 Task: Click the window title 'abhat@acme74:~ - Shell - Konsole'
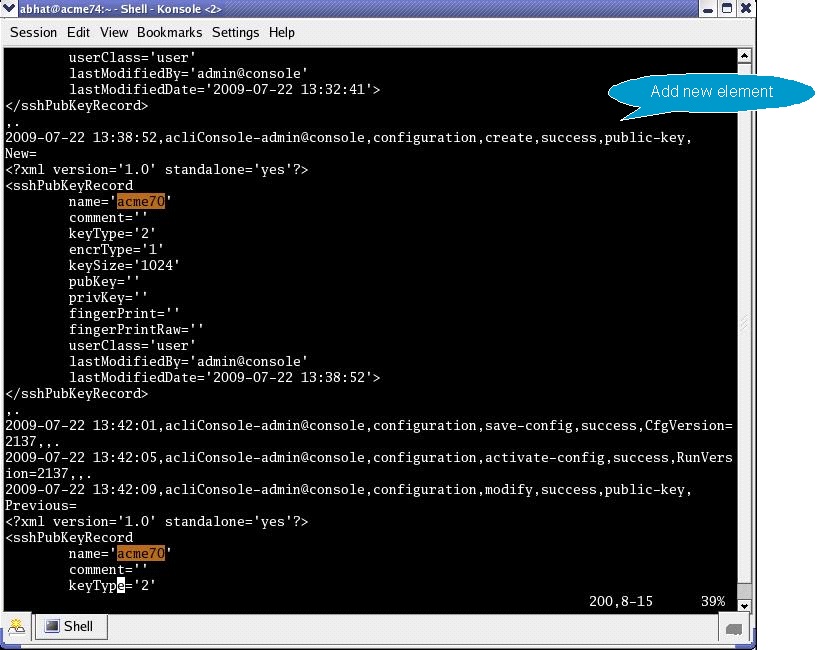121,9
